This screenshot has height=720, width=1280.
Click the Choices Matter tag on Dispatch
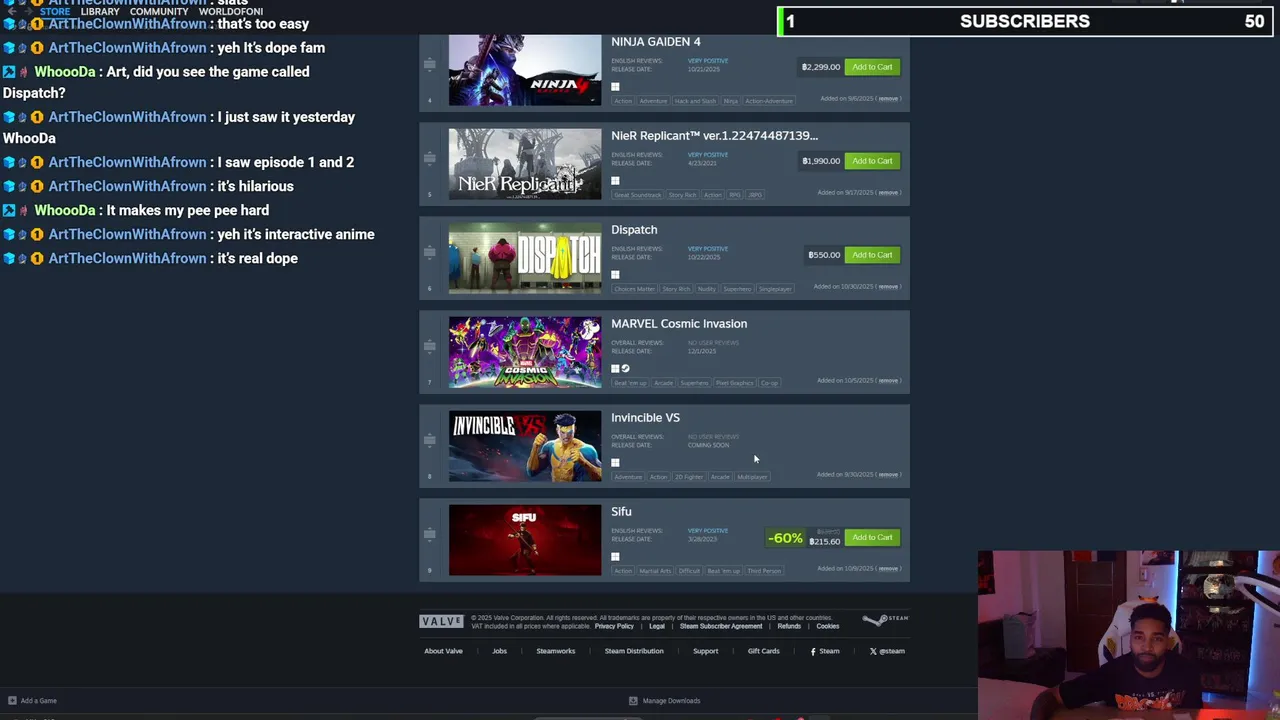tap(635, 289)
